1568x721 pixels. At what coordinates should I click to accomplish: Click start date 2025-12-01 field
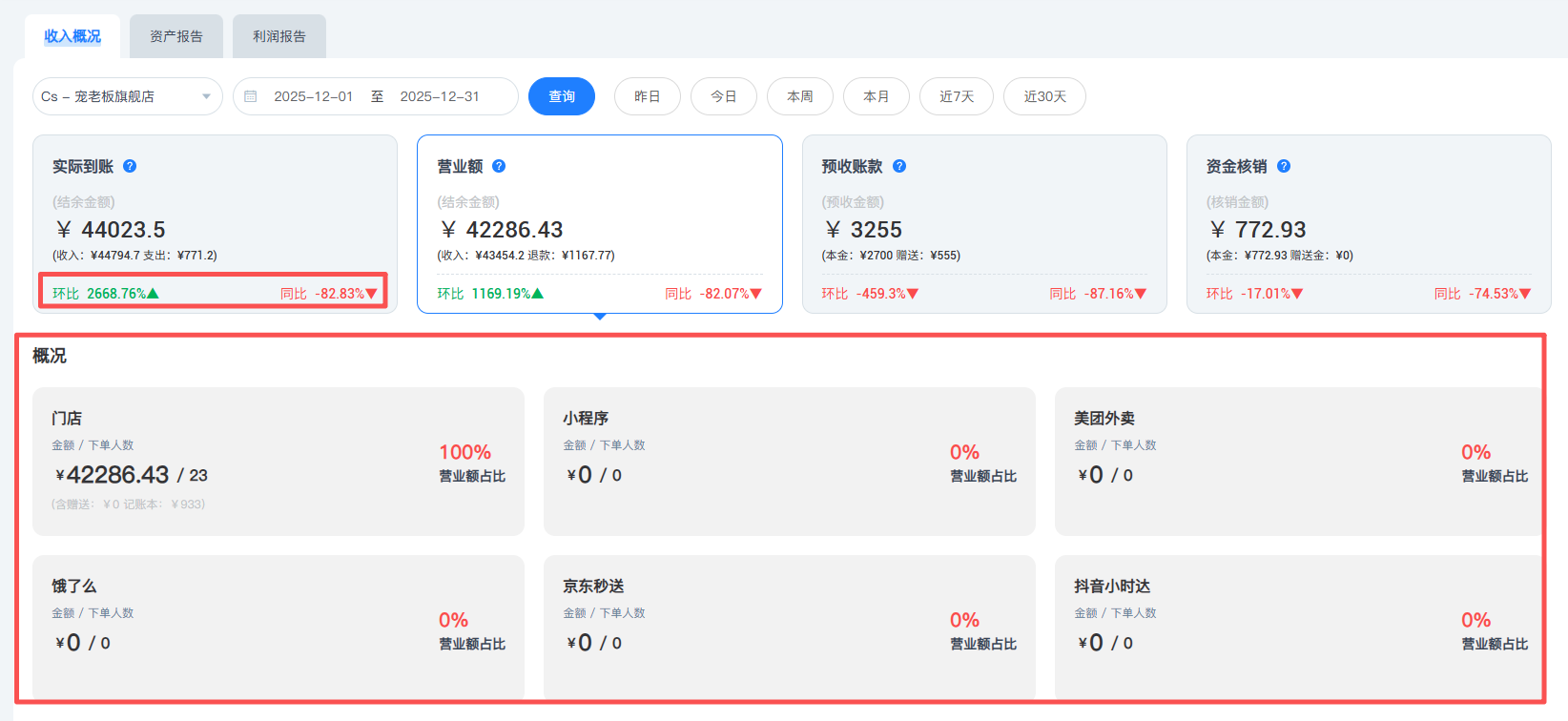[x=313, y=96]
